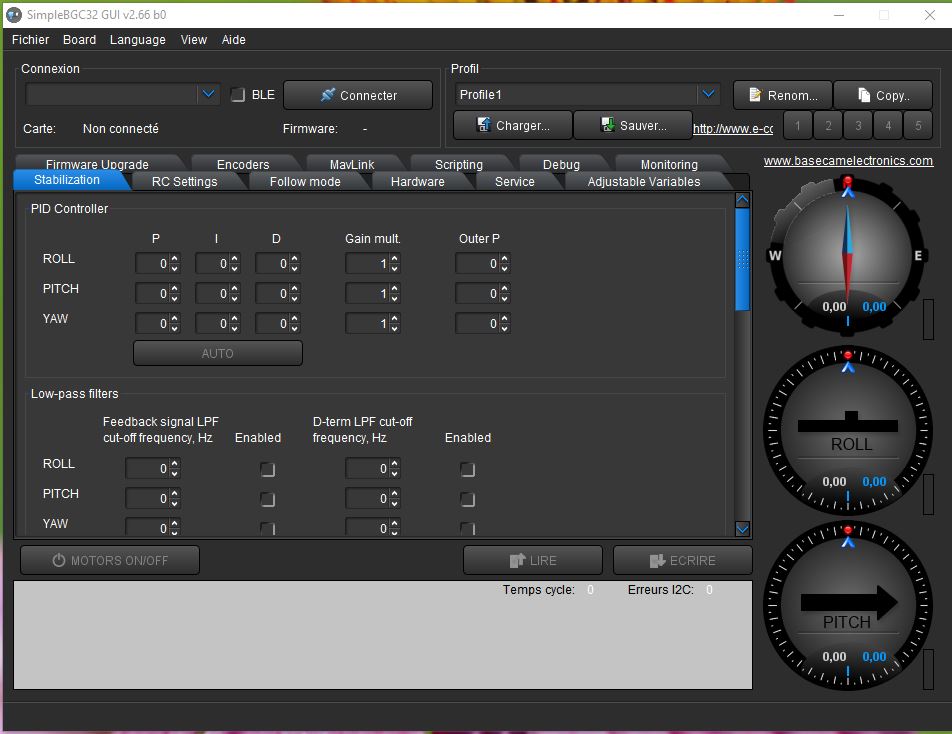952x734 pixels.
Task: Open the Connexion port dropdown
Action: point(208,94)
